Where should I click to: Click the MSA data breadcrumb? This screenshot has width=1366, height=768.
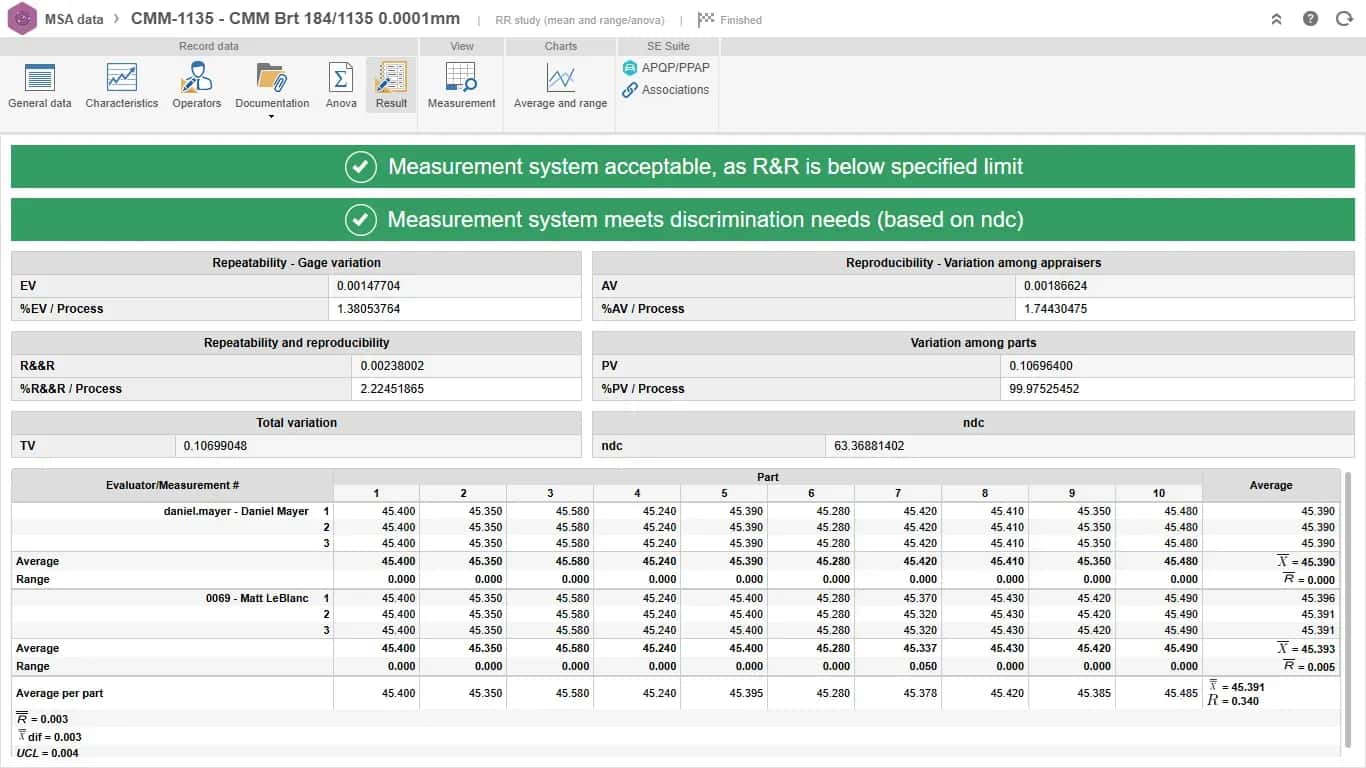click(x=74, y=19)
